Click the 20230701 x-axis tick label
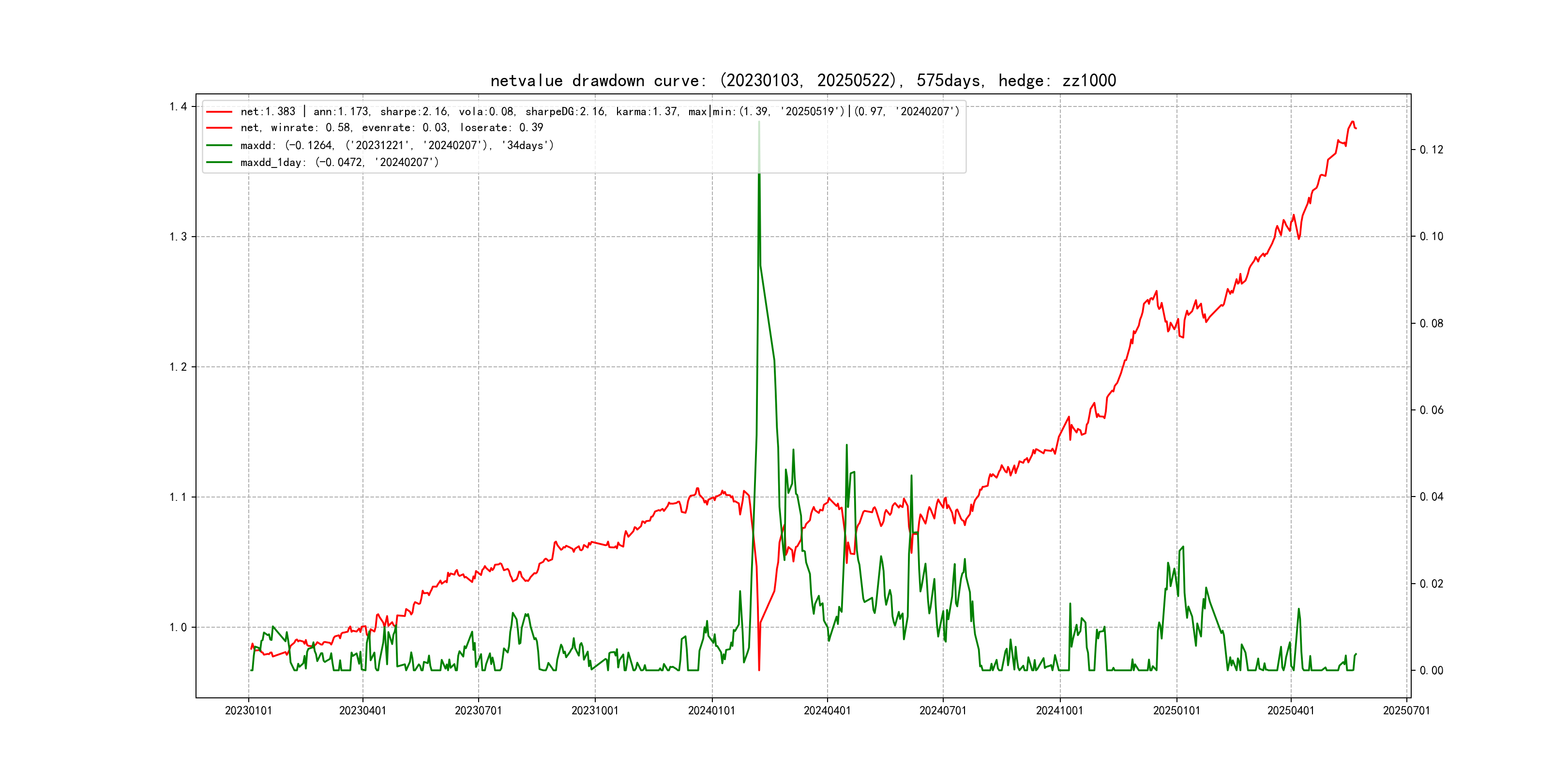Viewport: 1568px width, 784px height. click(479, 710)
